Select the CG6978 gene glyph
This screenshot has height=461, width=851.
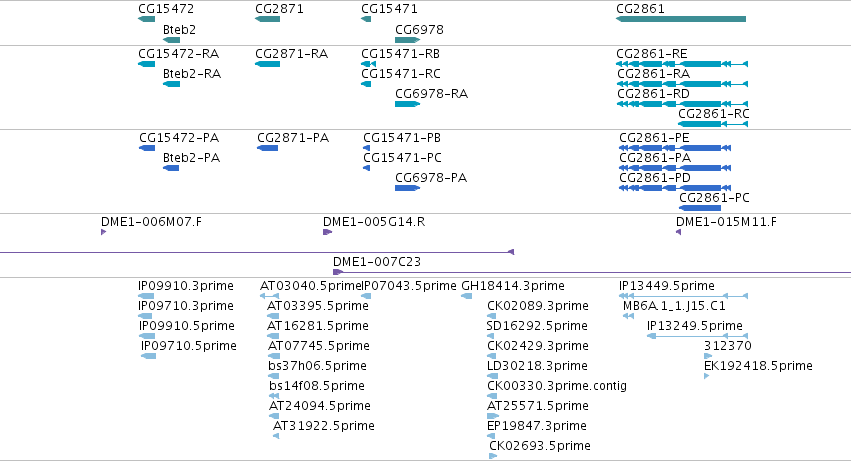point(408,40)
